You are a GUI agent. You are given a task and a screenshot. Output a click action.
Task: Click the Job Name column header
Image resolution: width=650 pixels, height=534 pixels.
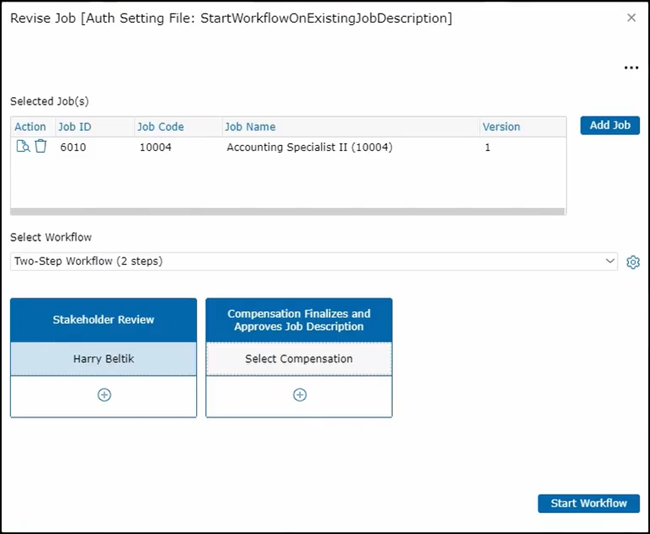tap(250, 127)
